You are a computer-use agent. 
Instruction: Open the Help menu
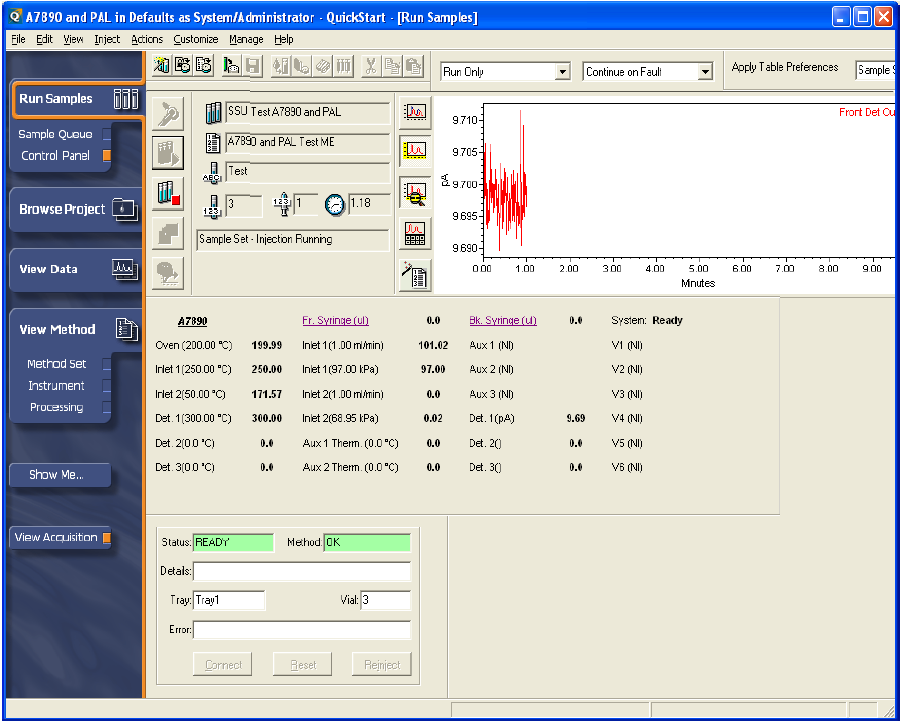pyautogui.click(x=284, y=39)
